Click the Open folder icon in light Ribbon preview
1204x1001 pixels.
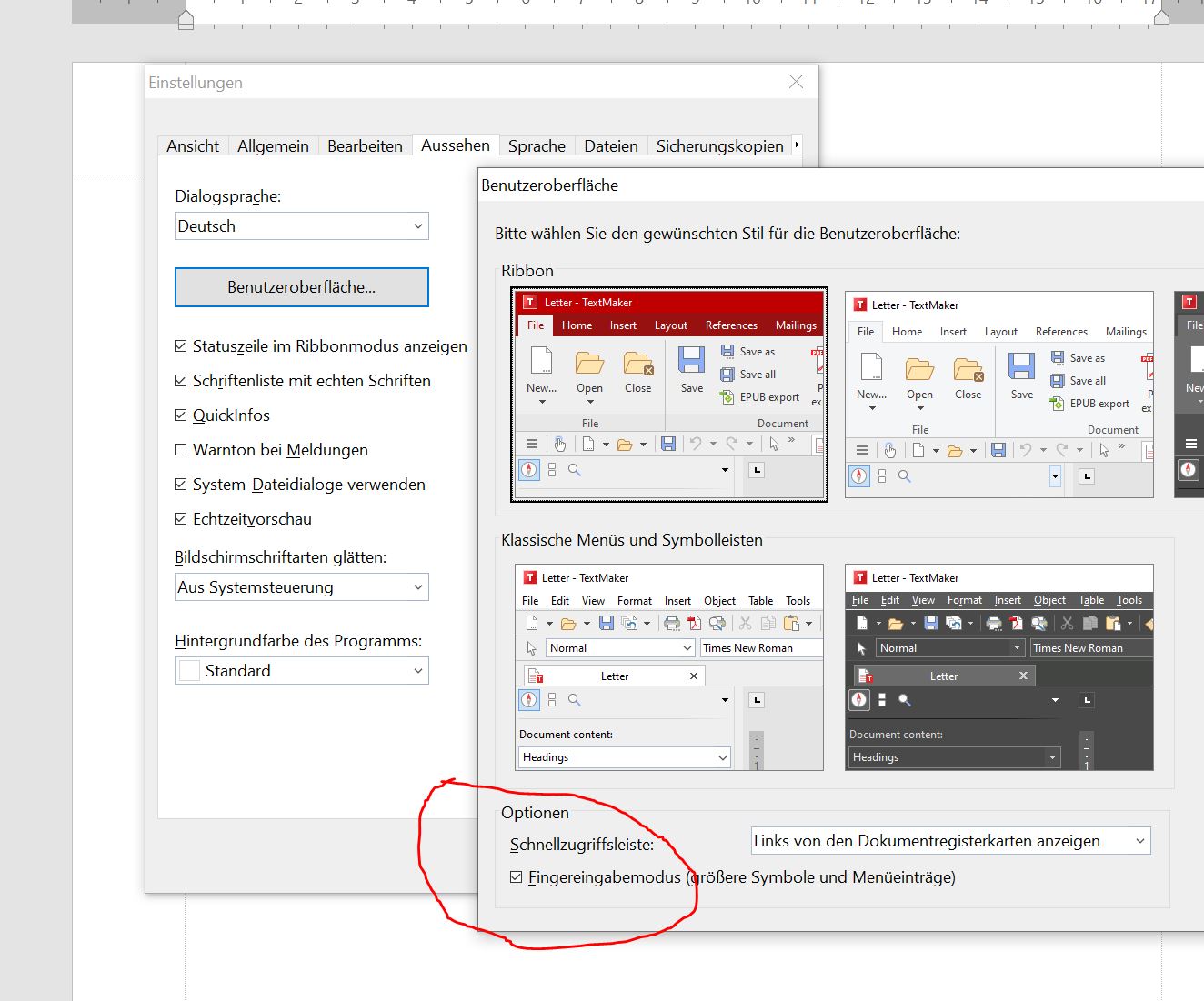[919, 370]
